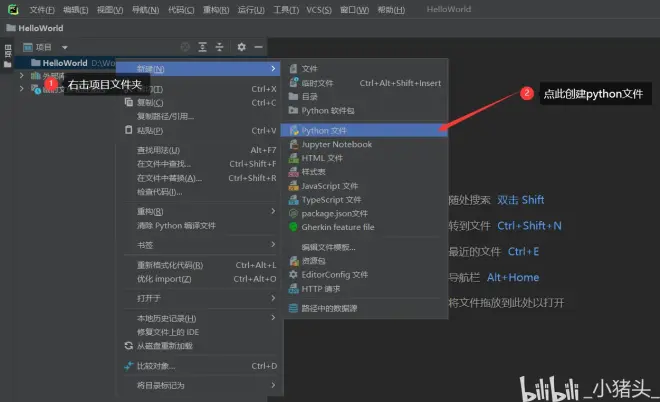
Task: Create a new 目录 folder
Action: [364, 97]
